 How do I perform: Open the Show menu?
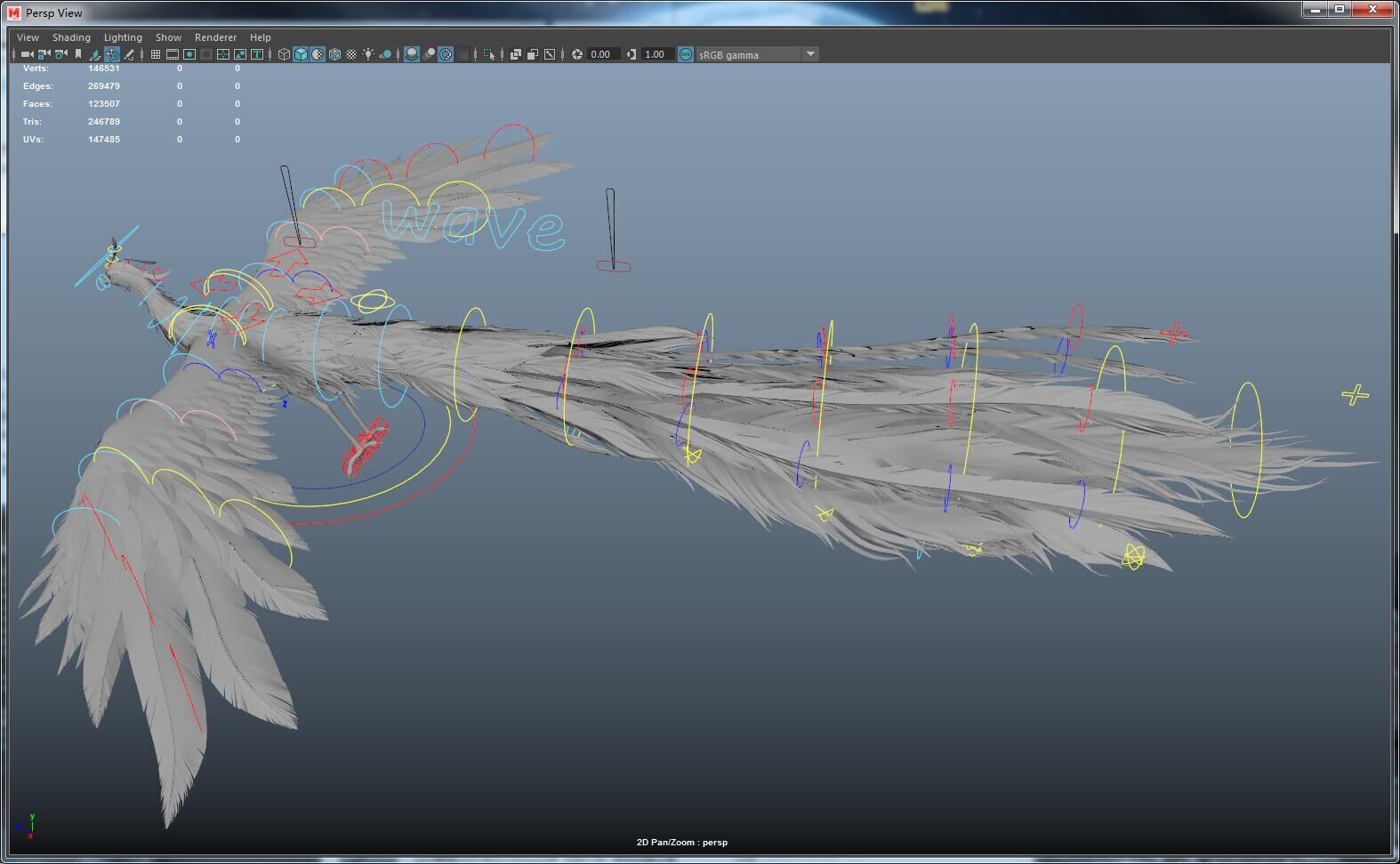[x=168, y=37]
